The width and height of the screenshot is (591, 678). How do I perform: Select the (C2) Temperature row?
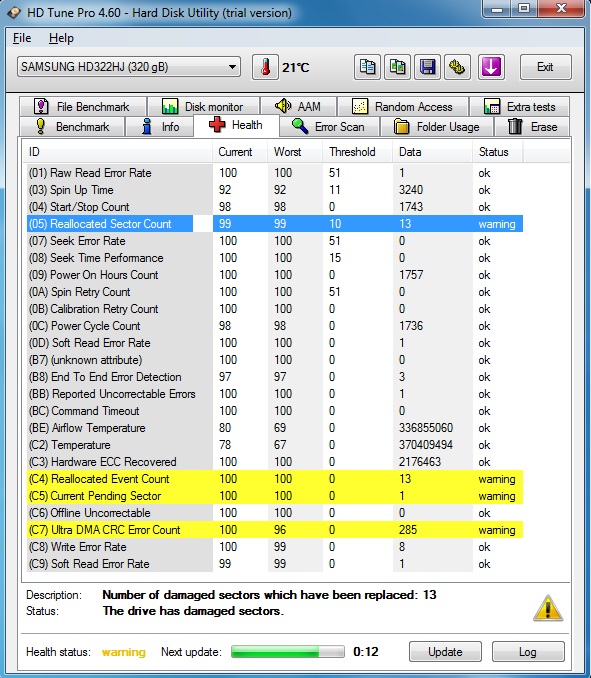(275, 445)
